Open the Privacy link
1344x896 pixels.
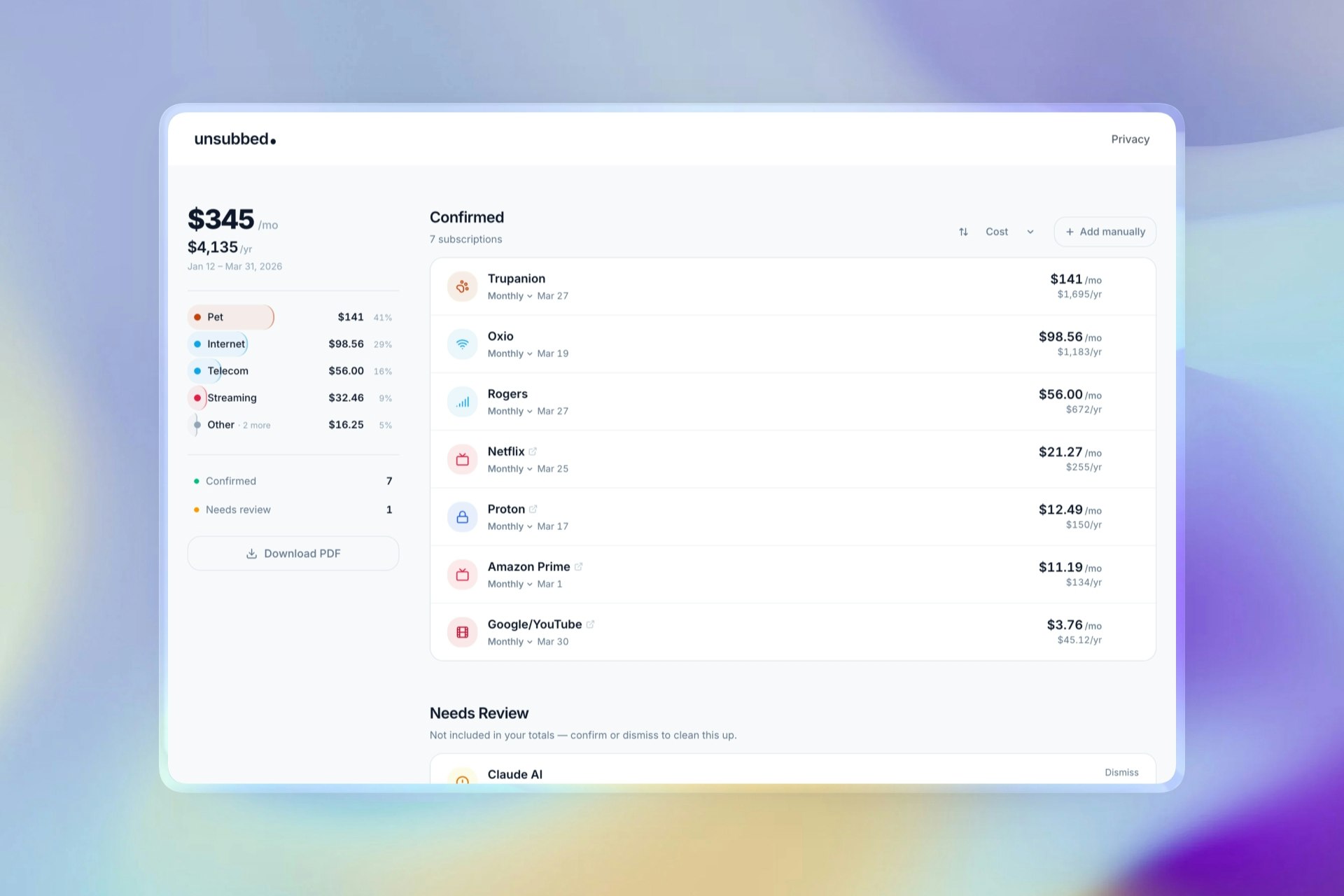1130,139
